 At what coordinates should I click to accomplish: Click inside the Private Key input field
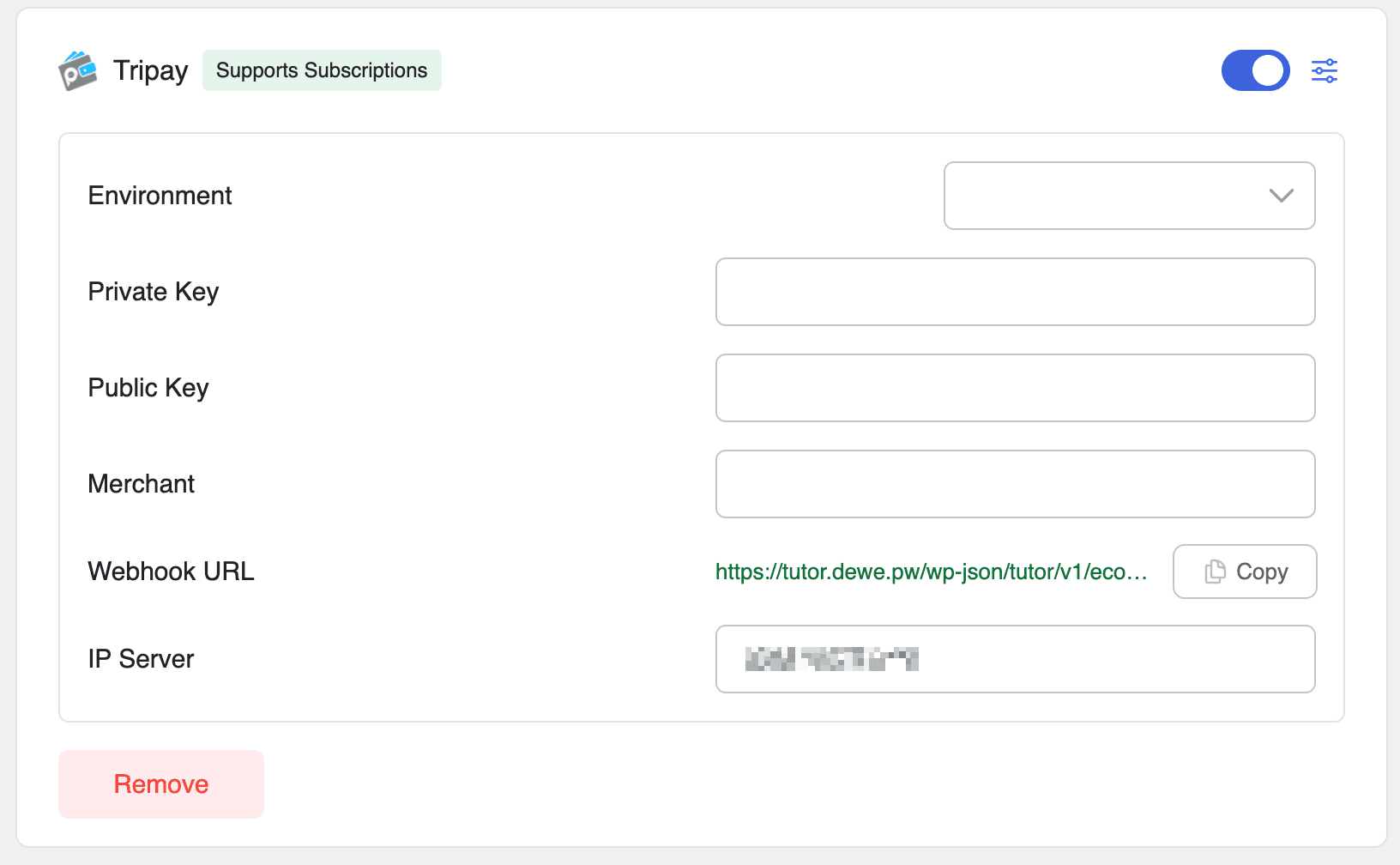pyautogui.click(x=1015, y=292)
